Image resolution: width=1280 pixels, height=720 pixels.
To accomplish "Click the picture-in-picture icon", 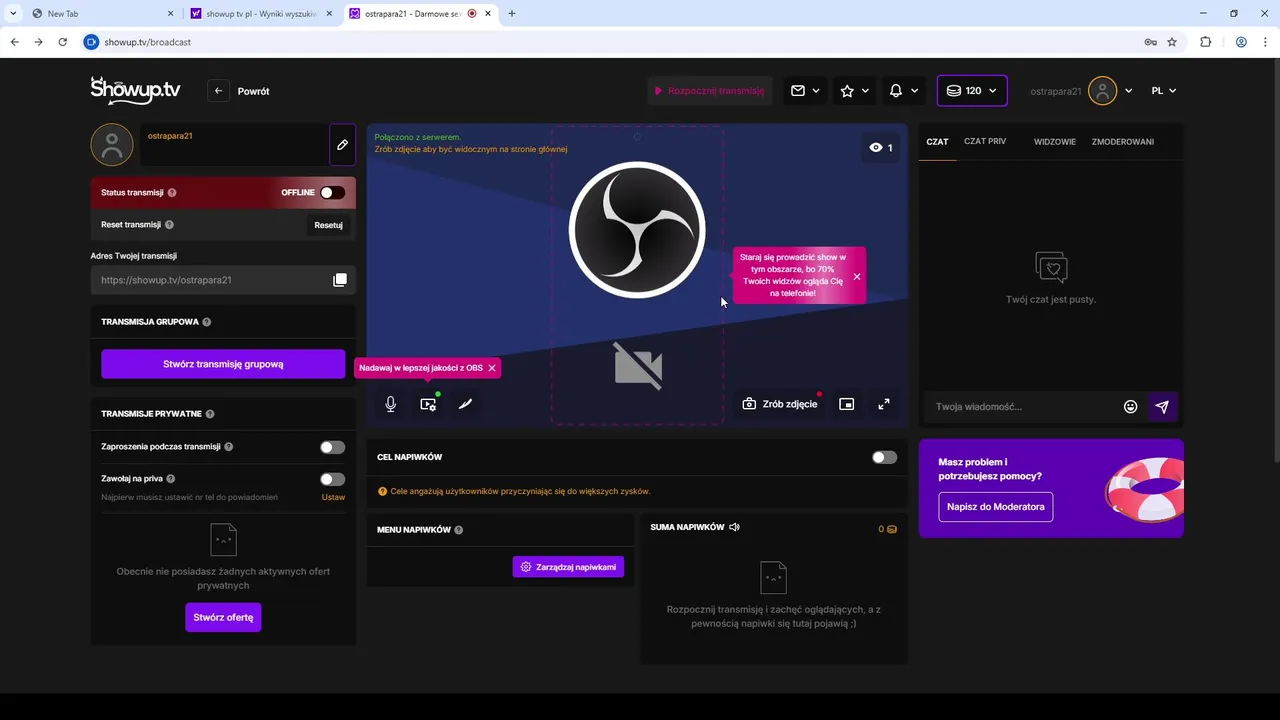I will click(x=846, y=404).
